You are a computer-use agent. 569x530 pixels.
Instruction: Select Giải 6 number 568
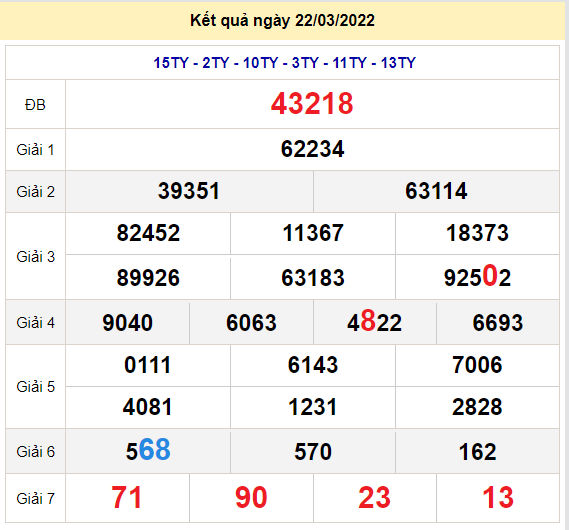point(148,450)
